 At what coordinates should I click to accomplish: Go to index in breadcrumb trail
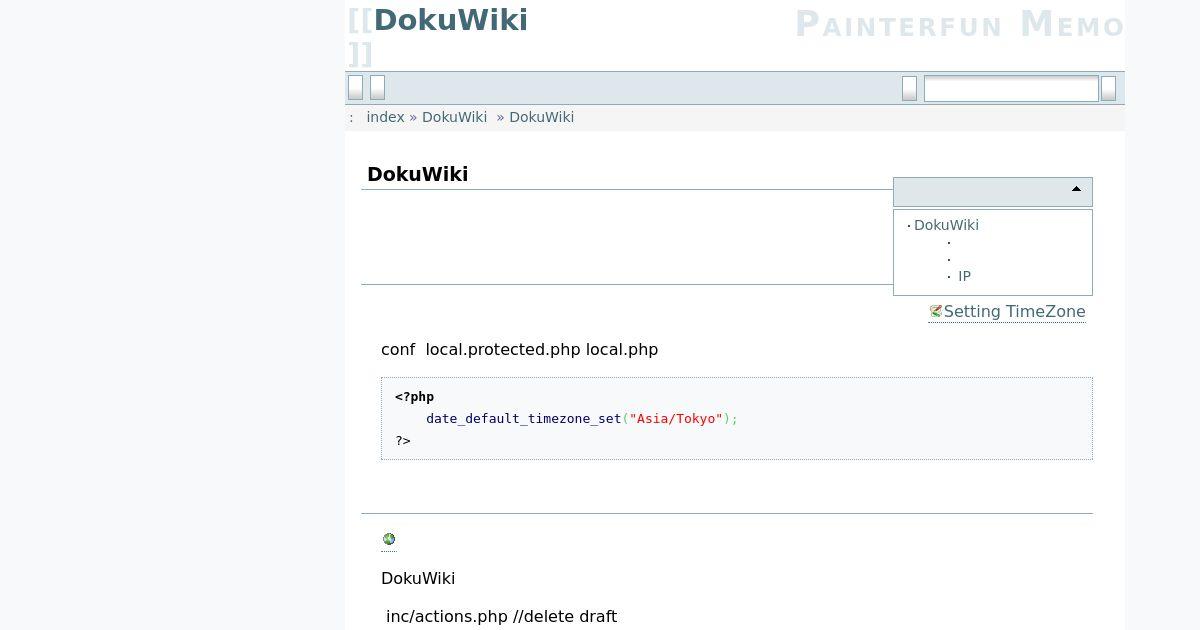385,117
